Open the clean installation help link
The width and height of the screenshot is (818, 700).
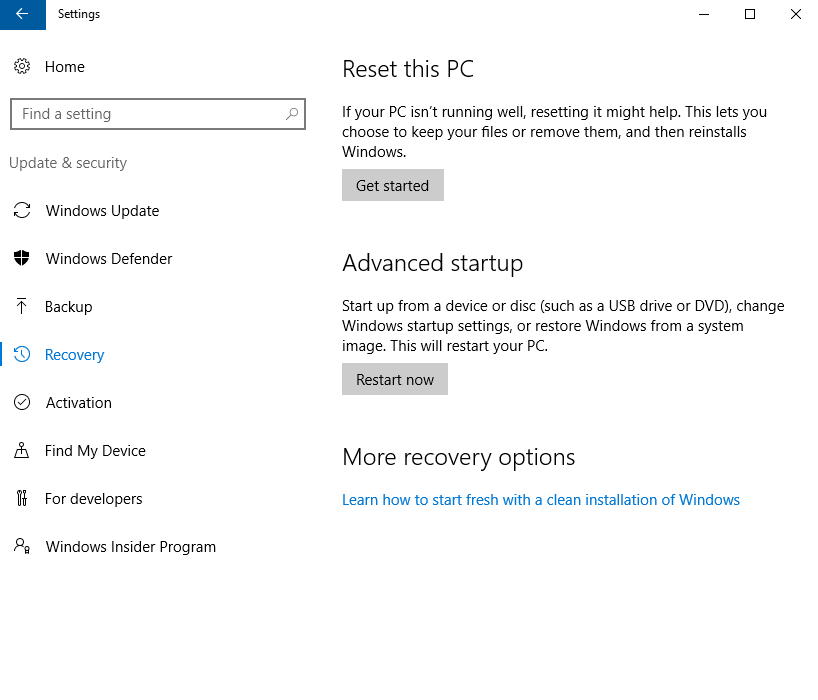(x=541, y=500)
